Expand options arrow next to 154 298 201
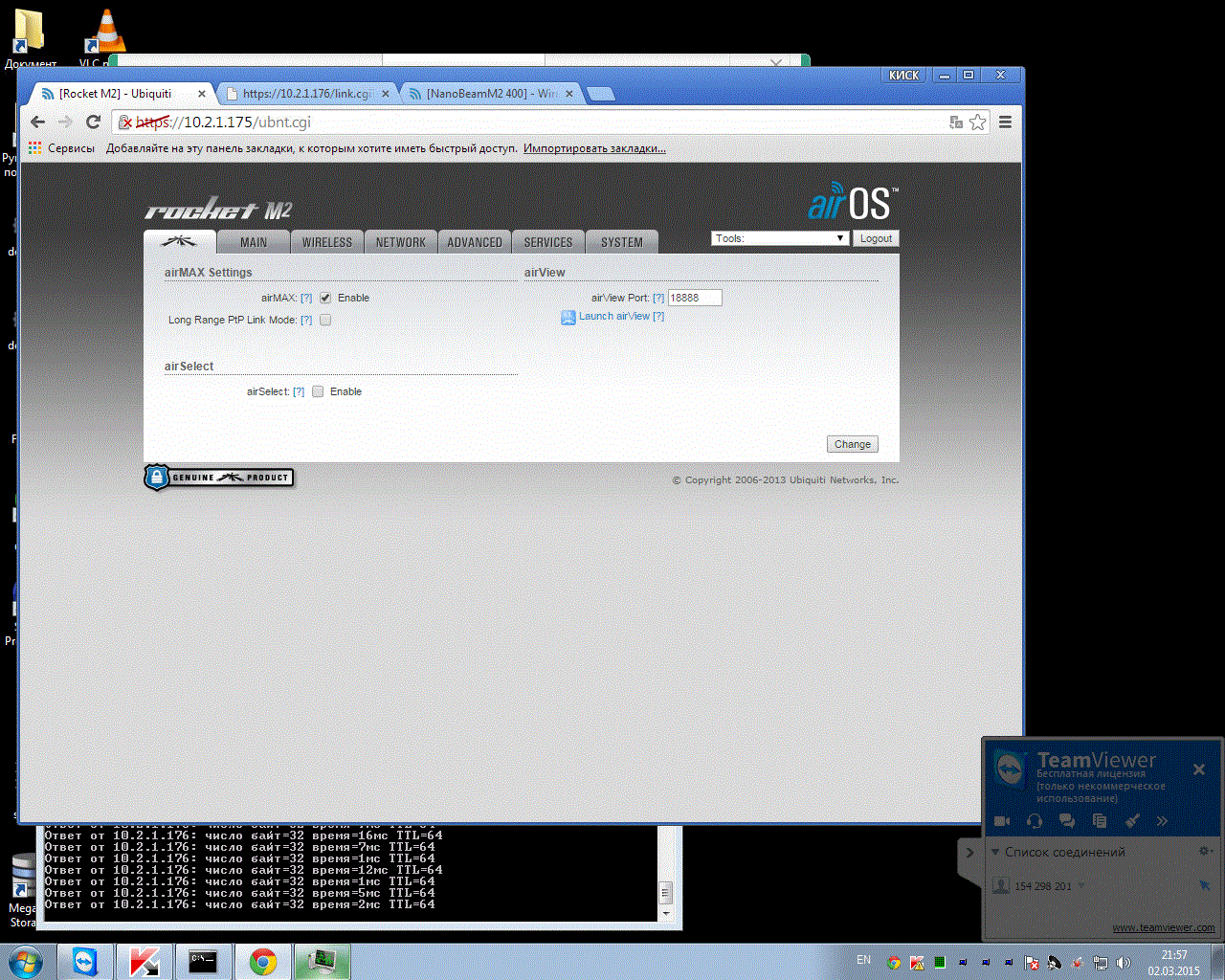Viewport: 1225px width, 980px height. click(x=1081, y=886)
